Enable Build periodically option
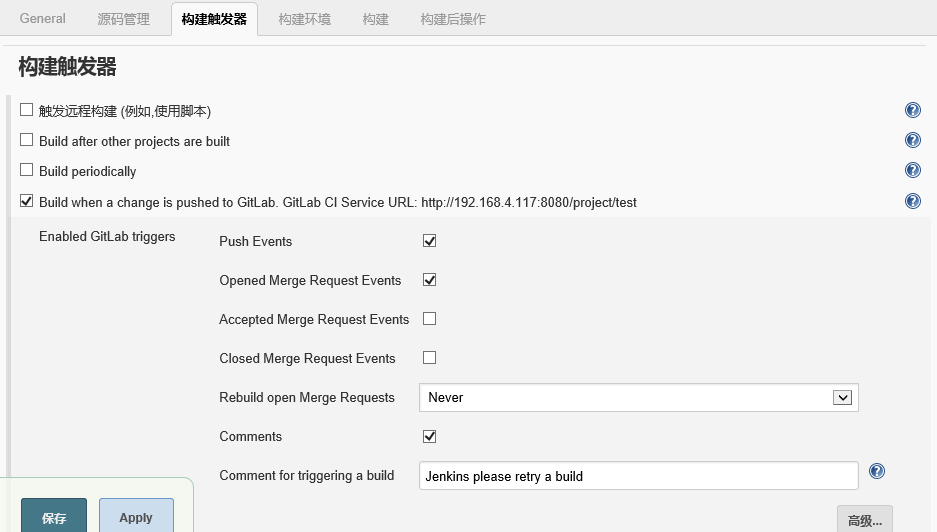 (27, 170)
